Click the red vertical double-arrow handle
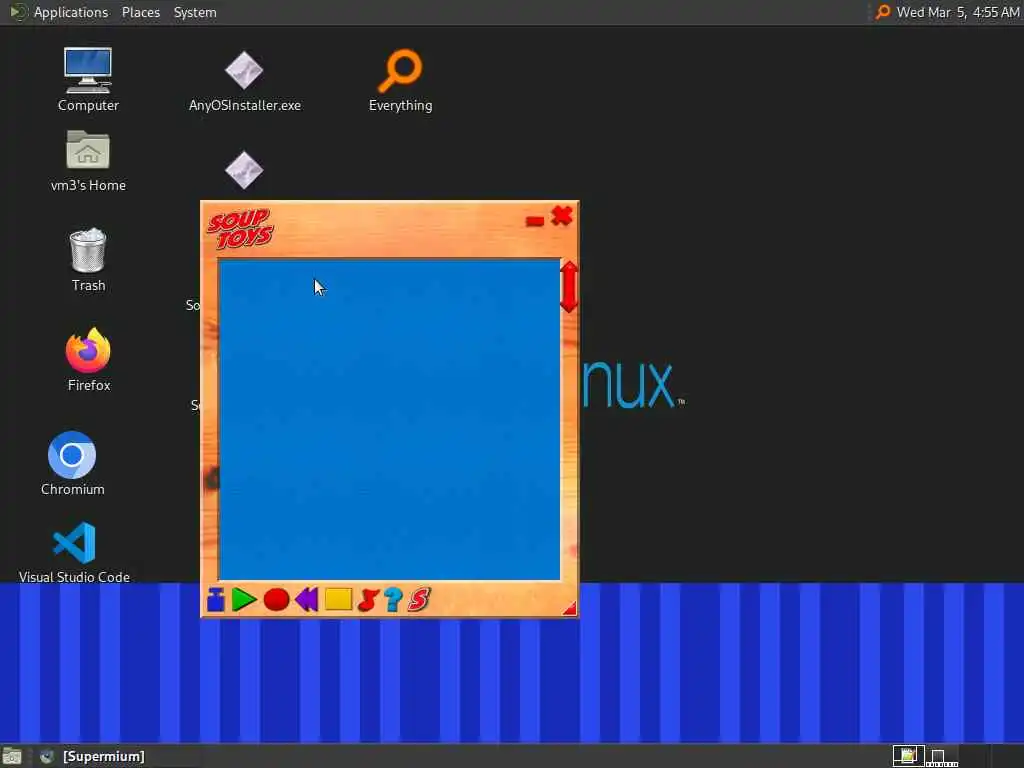This screenshot has height=768, width=1024. 569,287
